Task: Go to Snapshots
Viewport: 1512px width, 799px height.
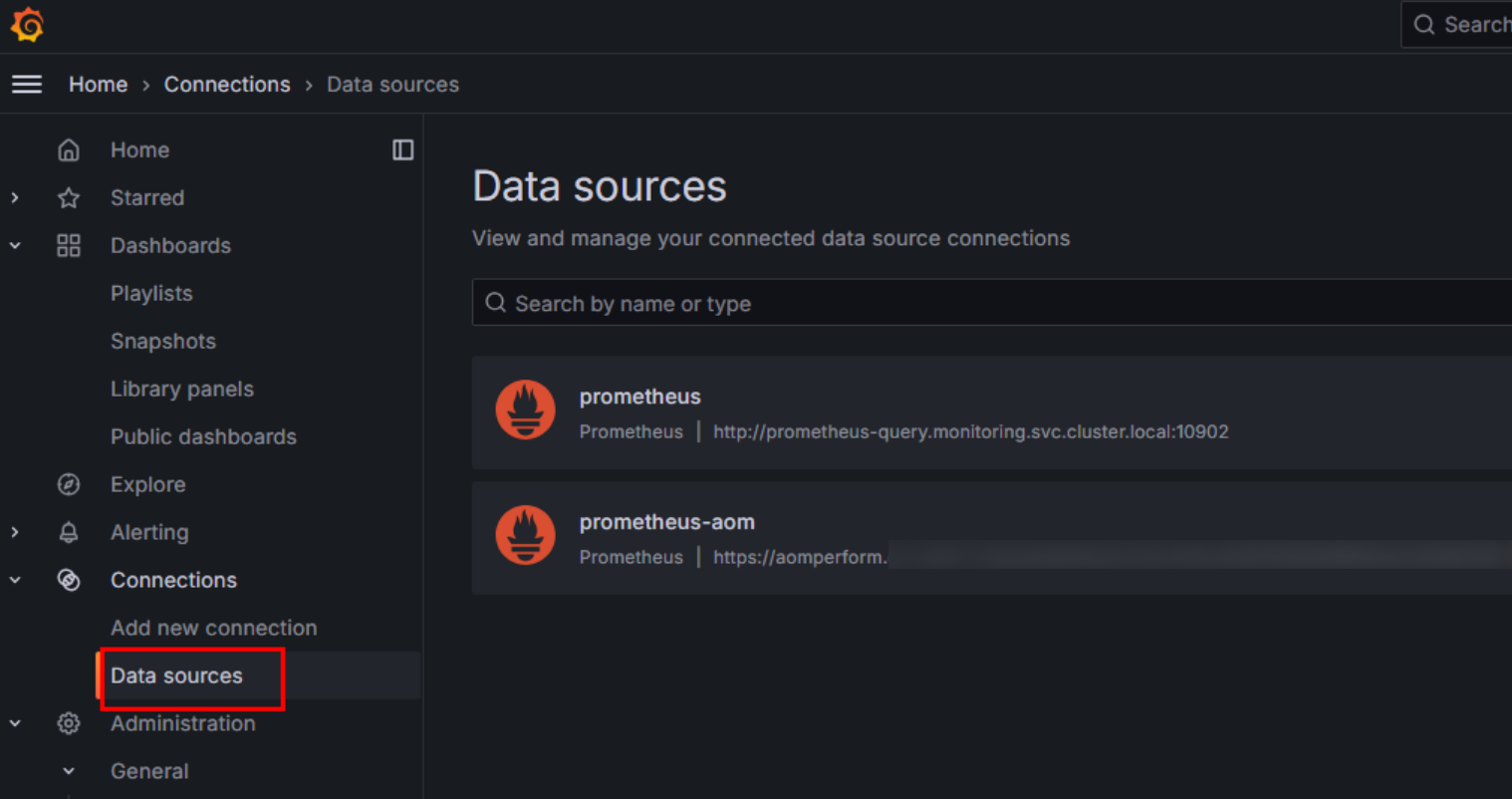Action: [x=163, y=342]
